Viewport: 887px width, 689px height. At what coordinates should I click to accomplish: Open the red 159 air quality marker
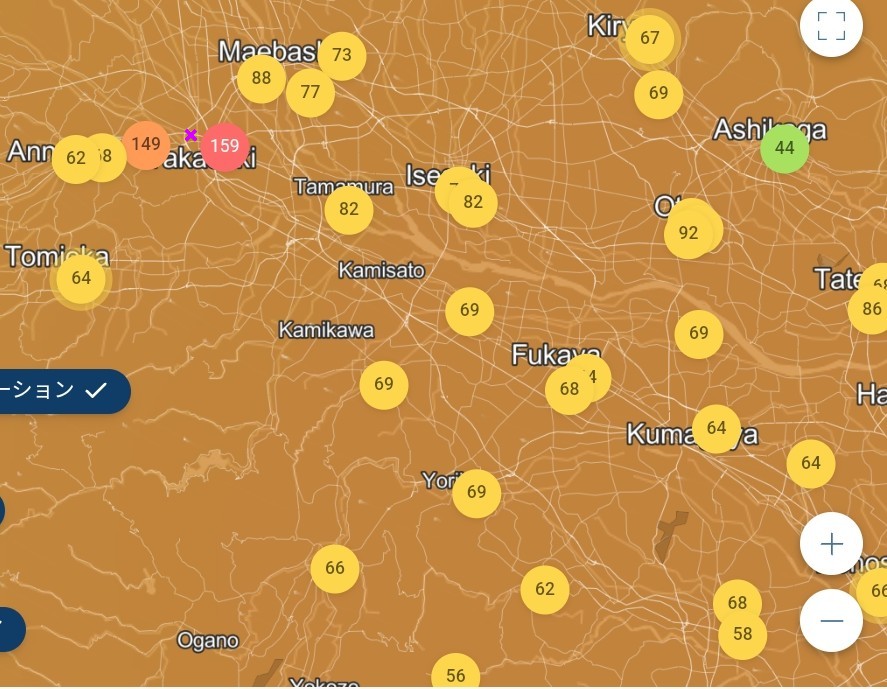225,147
